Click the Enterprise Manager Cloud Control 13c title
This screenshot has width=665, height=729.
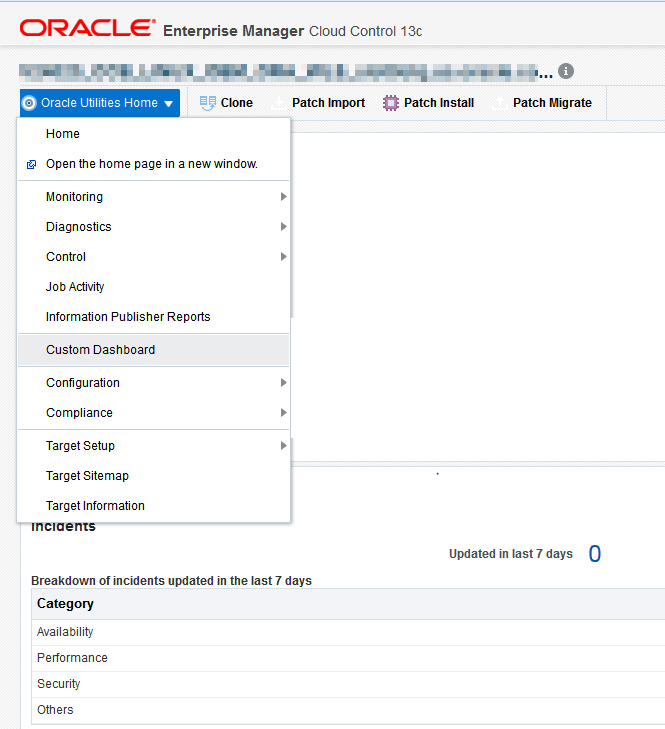pos(293,31)
